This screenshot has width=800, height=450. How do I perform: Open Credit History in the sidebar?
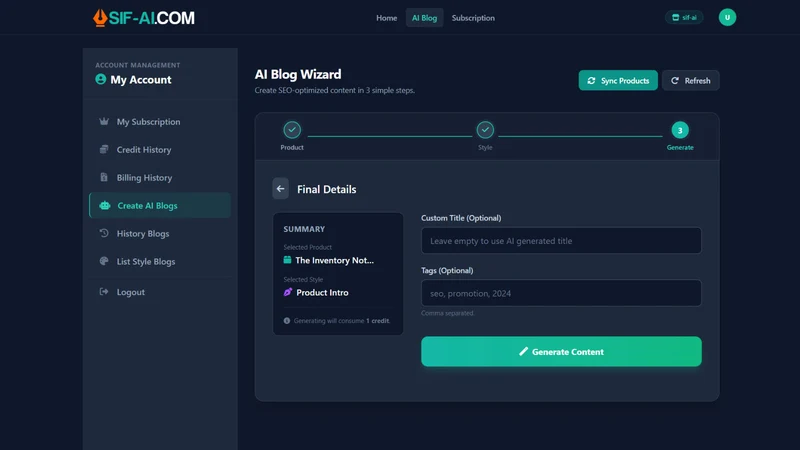click(160, 149)
